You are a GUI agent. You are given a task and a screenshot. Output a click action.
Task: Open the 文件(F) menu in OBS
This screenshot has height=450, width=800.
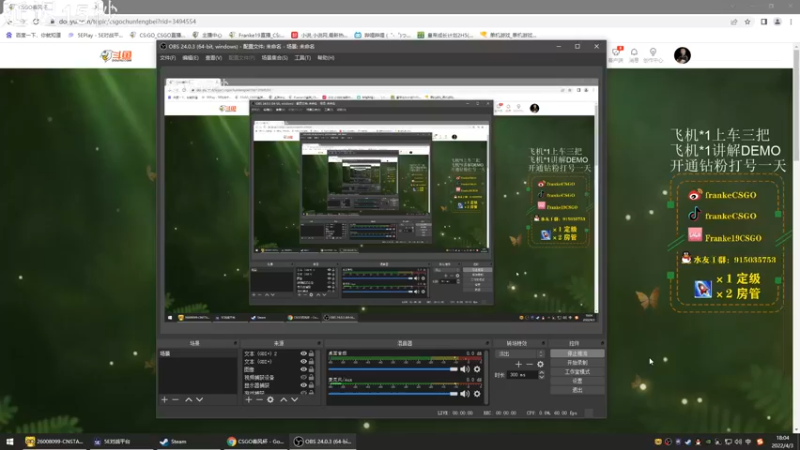coord(168,58)
